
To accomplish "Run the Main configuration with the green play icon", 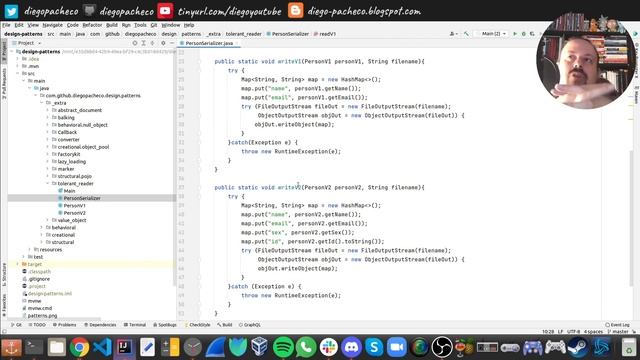I will pyautogui.click(x=515, y=34).
